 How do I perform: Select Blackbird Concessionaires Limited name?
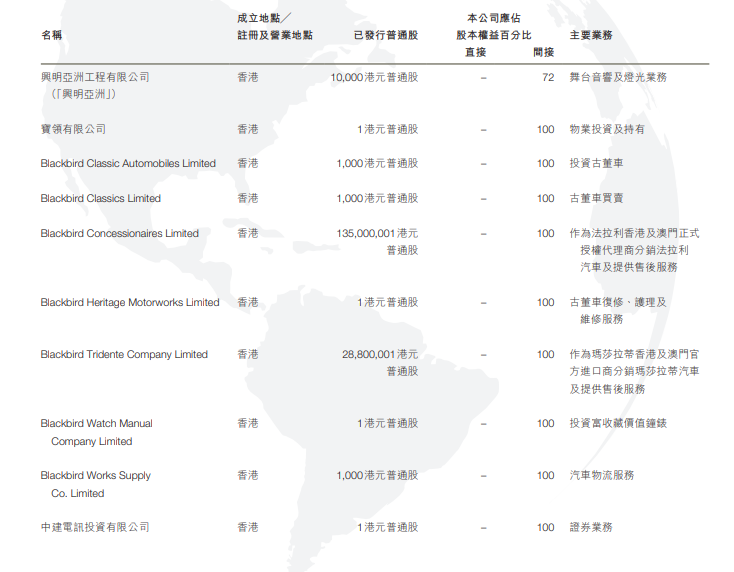119,234
